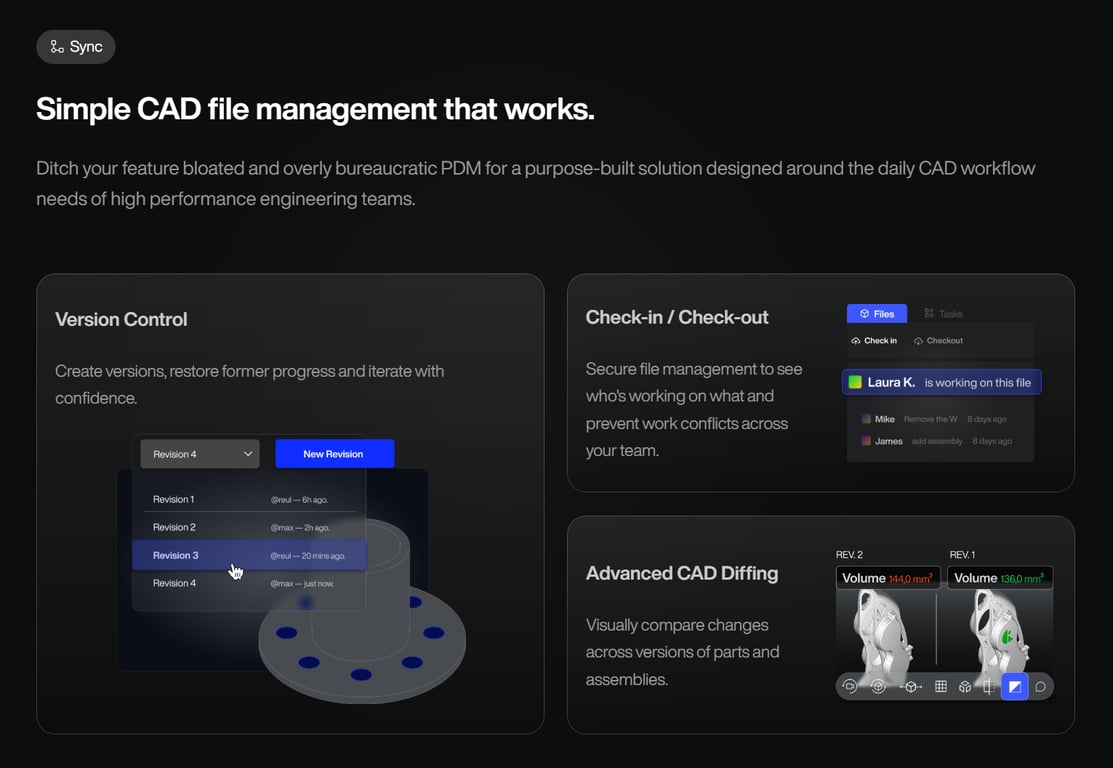Open the comment bubble tool
The height and width of the screenshot is (768, 1113).
click(x=1039, y=686)
